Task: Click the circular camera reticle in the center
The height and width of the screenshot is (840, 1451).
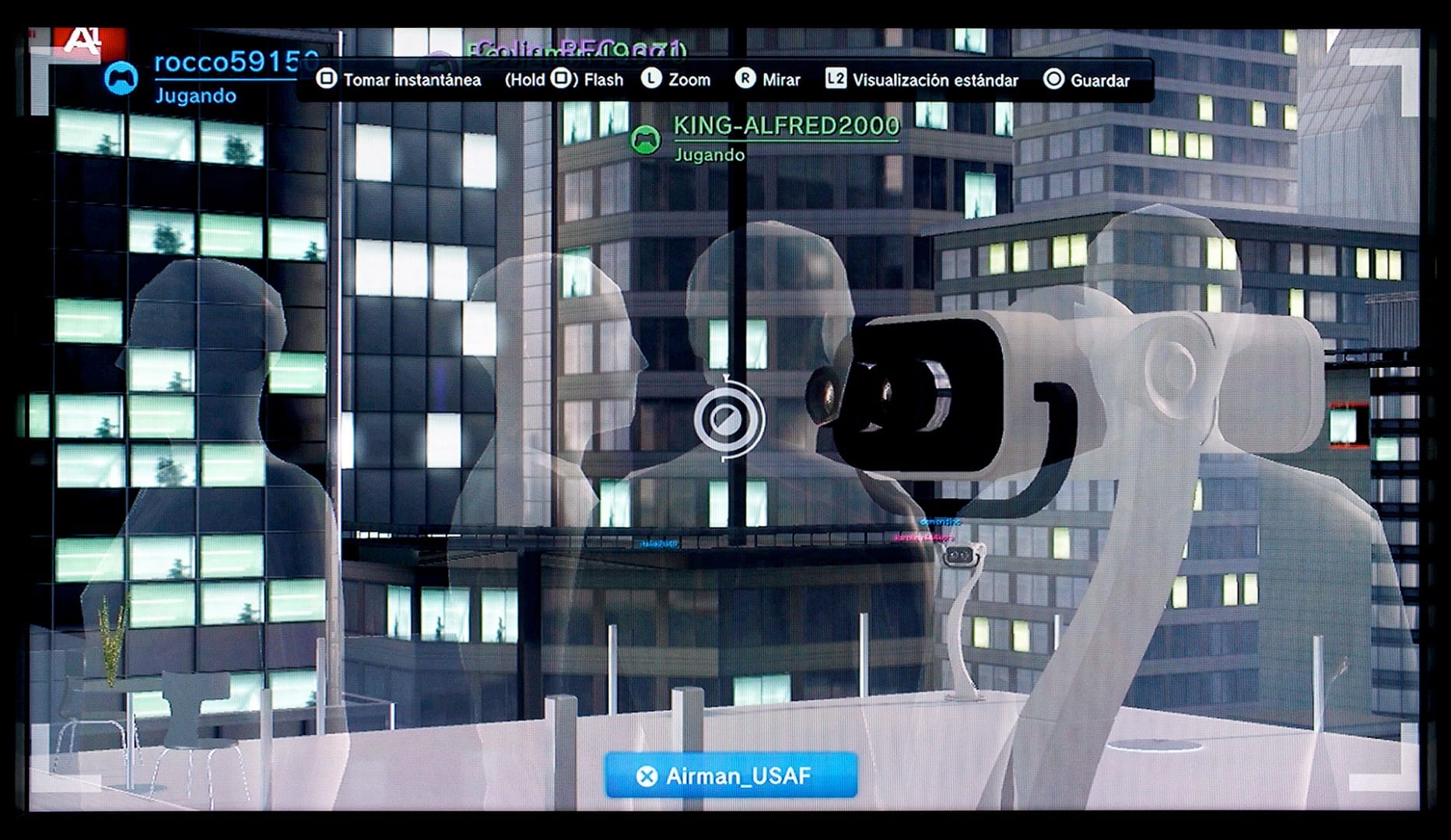Action: tap(729, 419)
